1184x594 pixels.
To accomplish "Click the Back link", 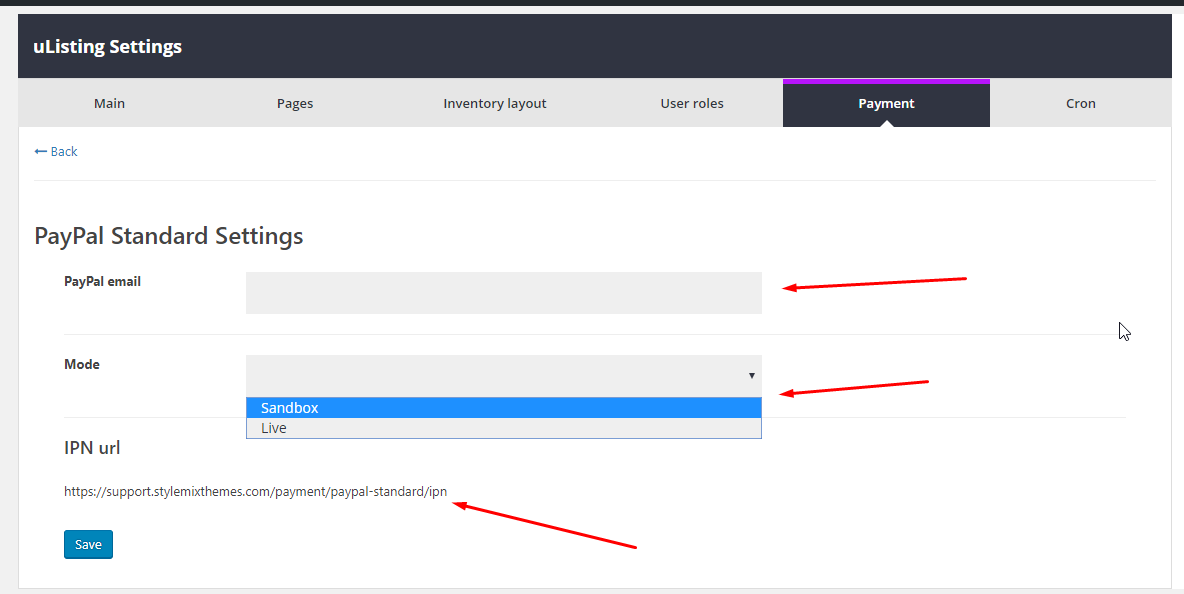I will tap(56, 152).
